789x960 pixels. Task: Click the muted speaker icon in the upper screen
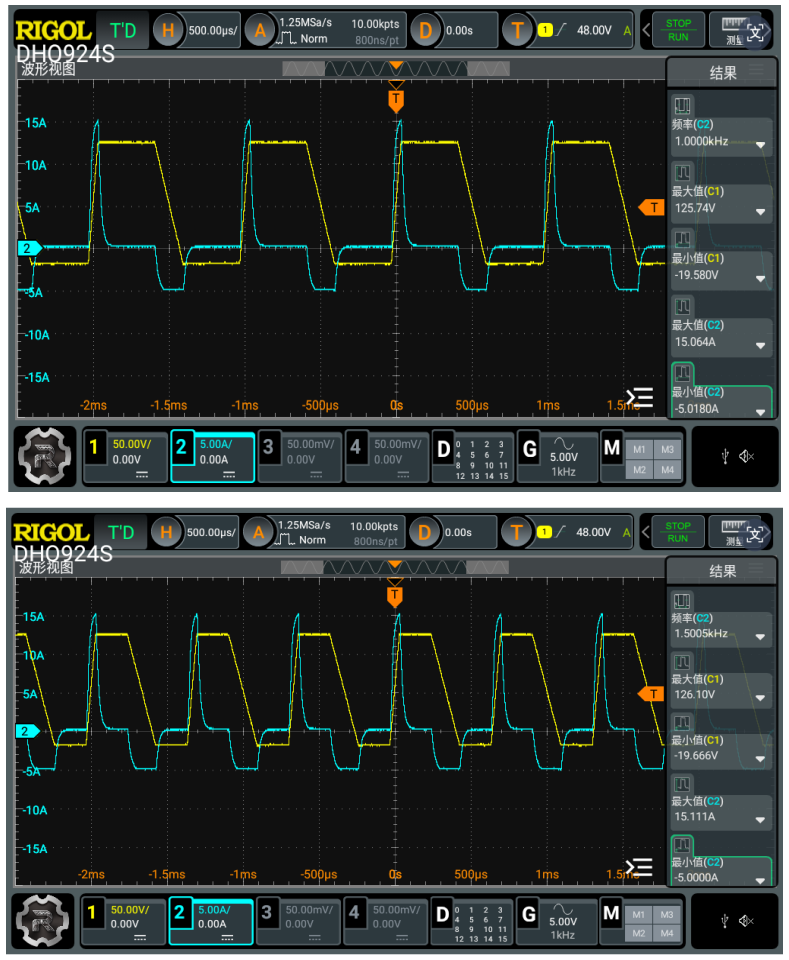tap(746, 456)
